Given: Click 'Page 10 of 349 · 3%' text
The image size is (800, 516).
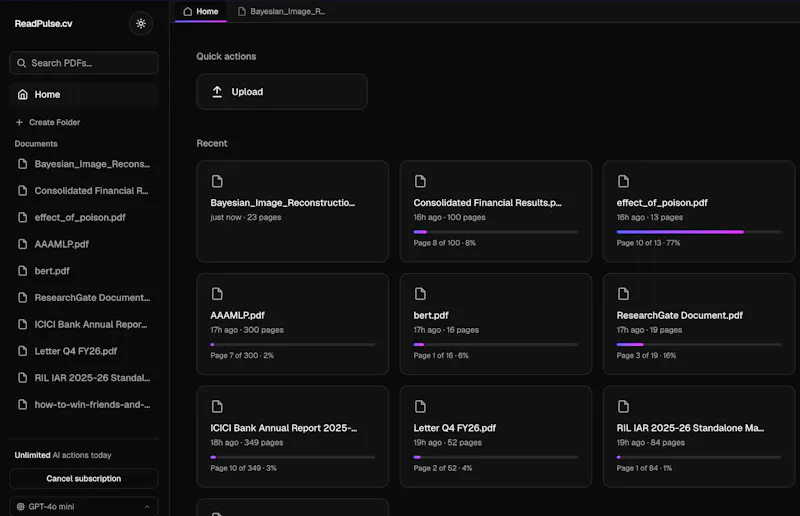Looking at the screenshot, I should (243, 468).
